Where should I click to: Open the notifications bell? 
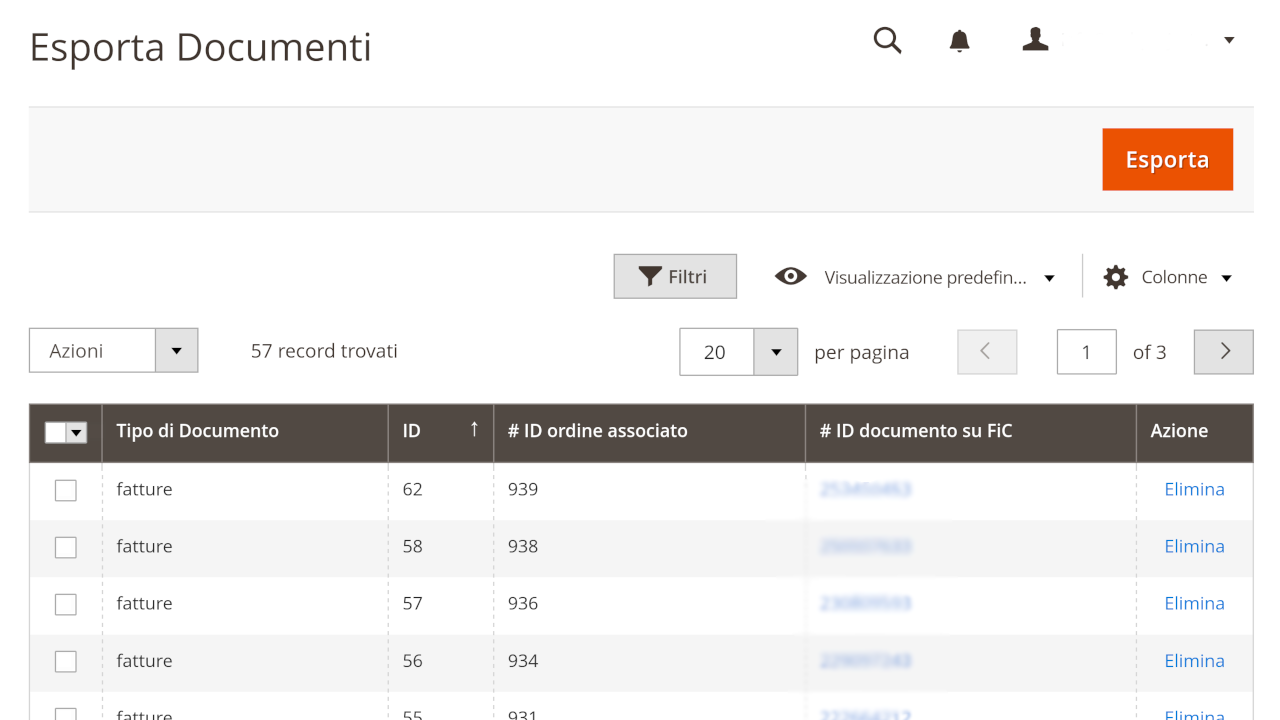point(959,40)
